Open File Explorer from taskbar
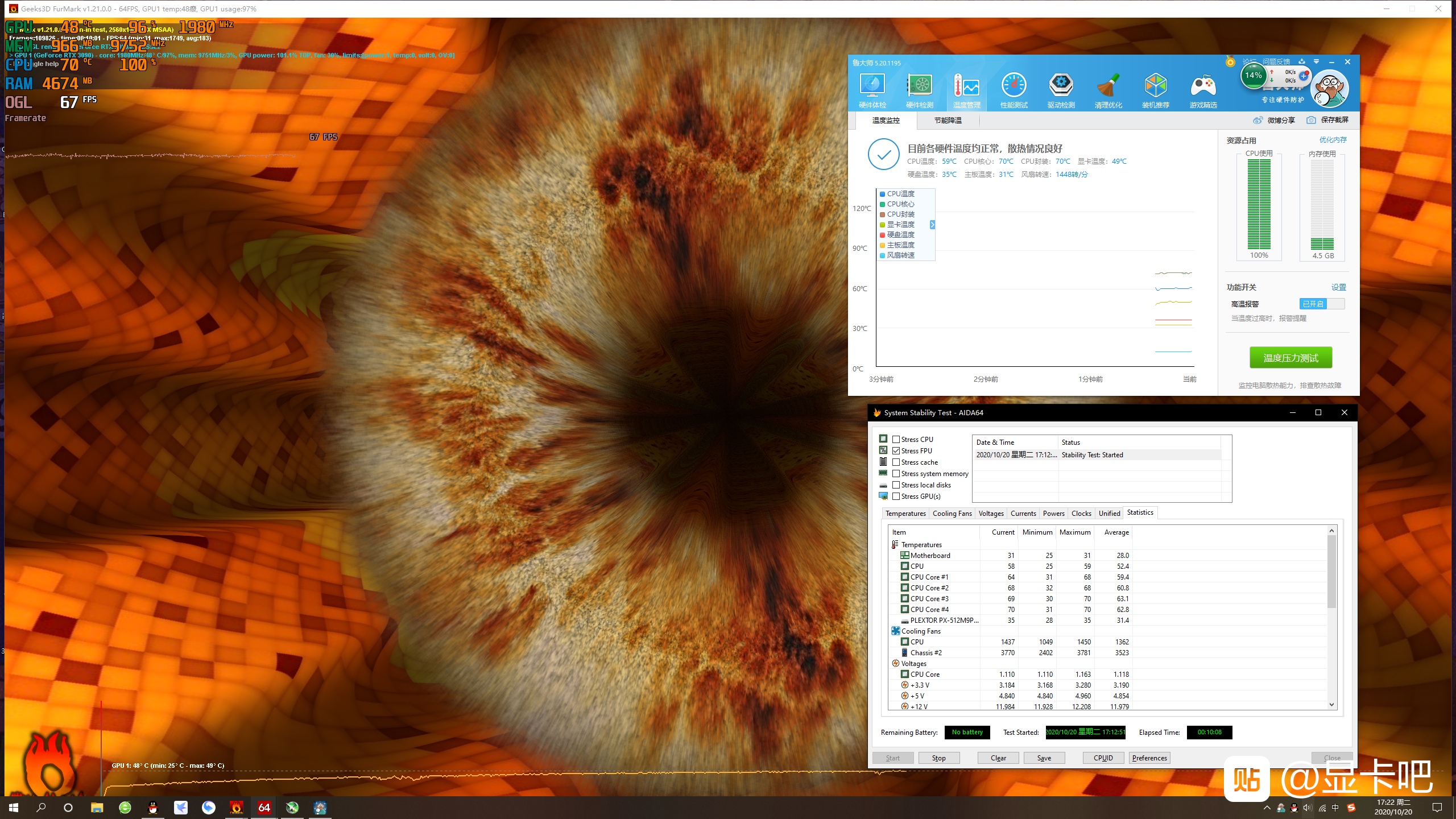 [x=97, y=808]
